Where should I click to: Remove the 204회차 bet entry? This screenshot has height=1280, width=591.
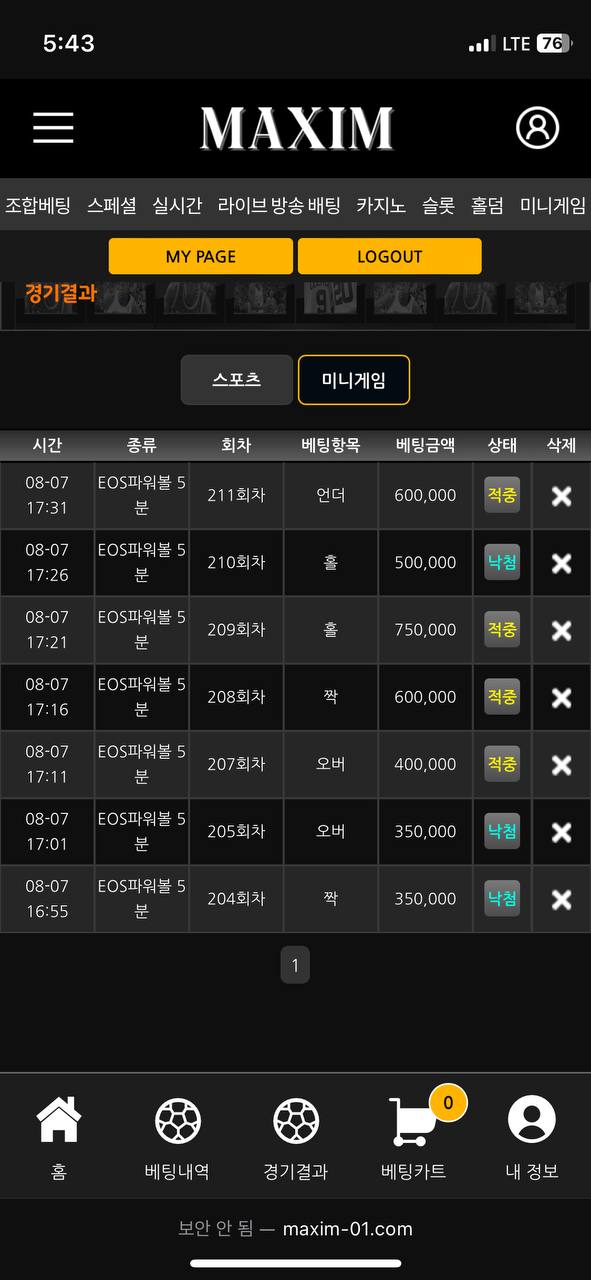pos(562,900)
